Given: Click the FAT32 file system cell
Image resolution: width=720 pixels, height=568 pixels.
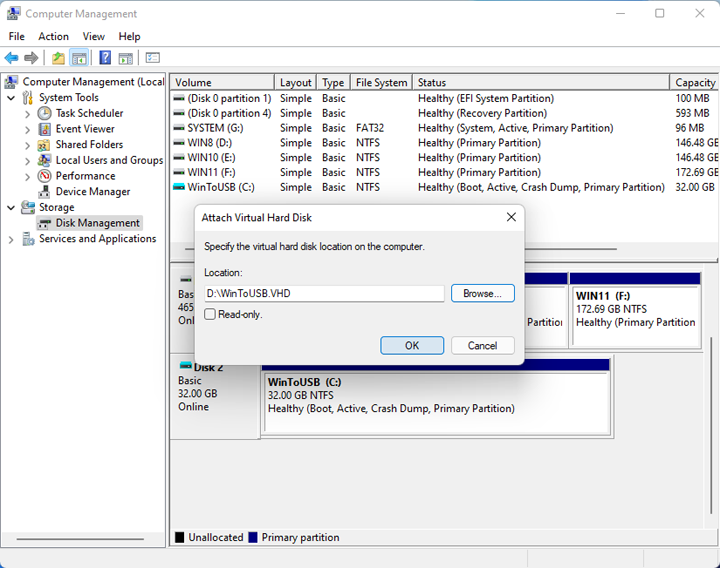Looking at the screenshot, I should 370,128.
